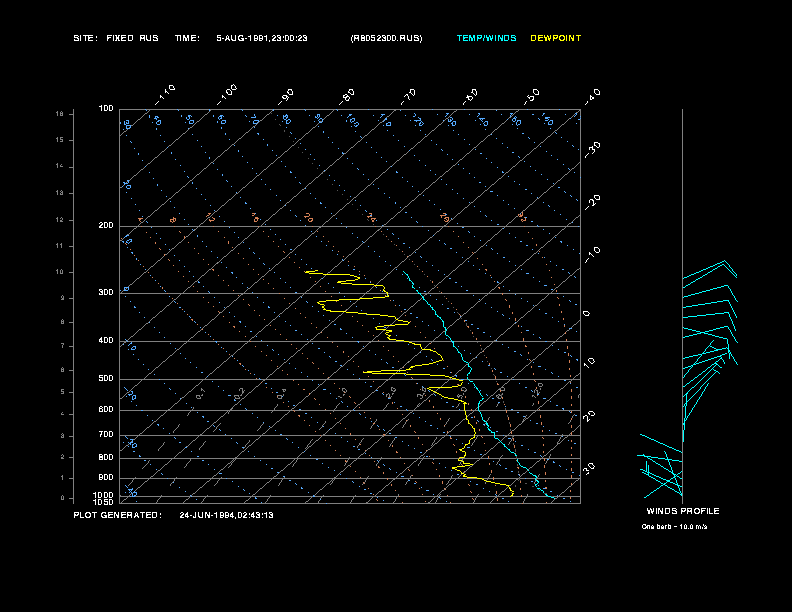Select the 24-JUN-1994,02:43:13 generation date
Screen dimensions: 792x612
pos(226,515)
